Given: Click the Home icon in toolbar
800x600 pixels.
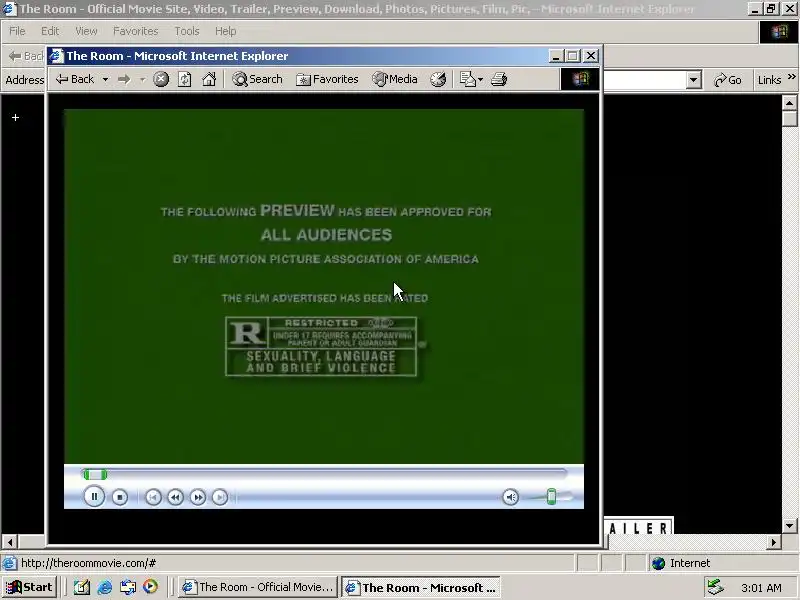Looking at the screenshot, I should 209,79.
